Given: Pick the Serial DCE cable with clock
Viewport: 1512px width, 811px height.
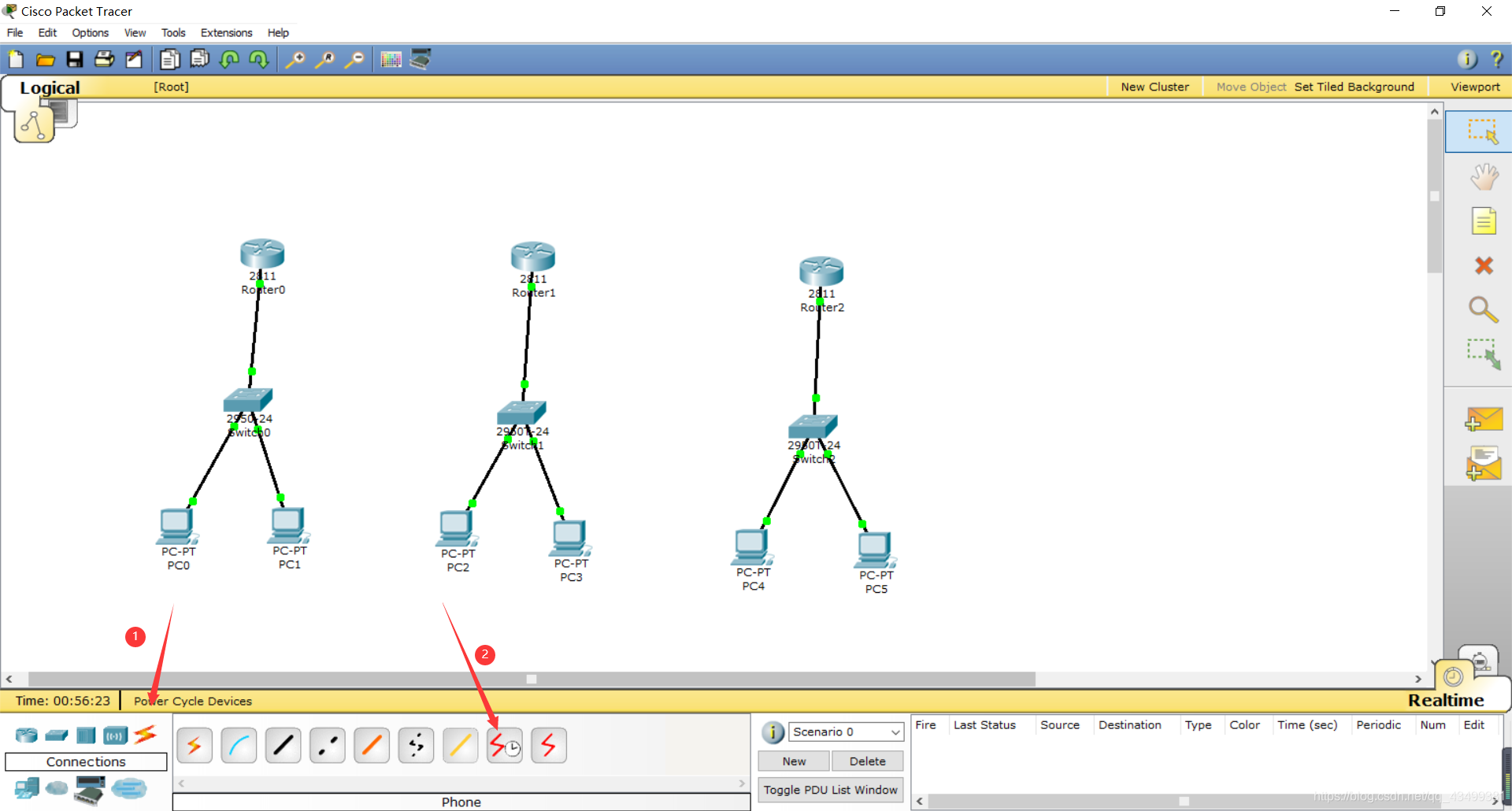Looking at the screenshot, I should tap(505, 746).
